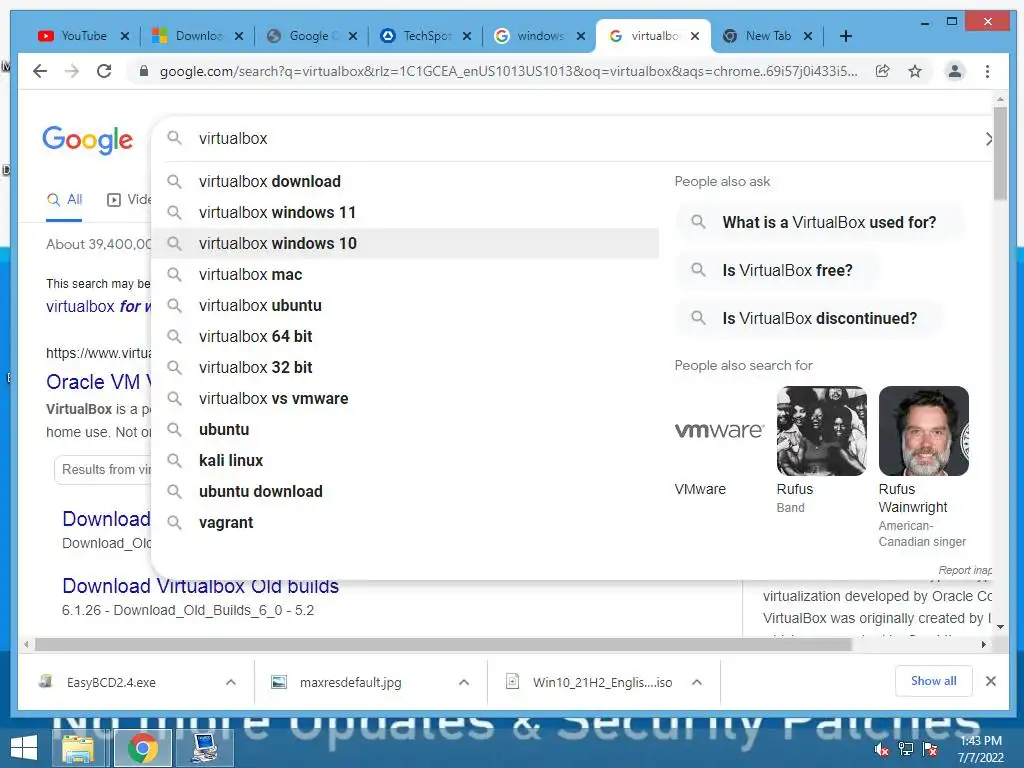Select suggestion virtualbox windows 11
The image size is (1024, 768).
point(405,212)
